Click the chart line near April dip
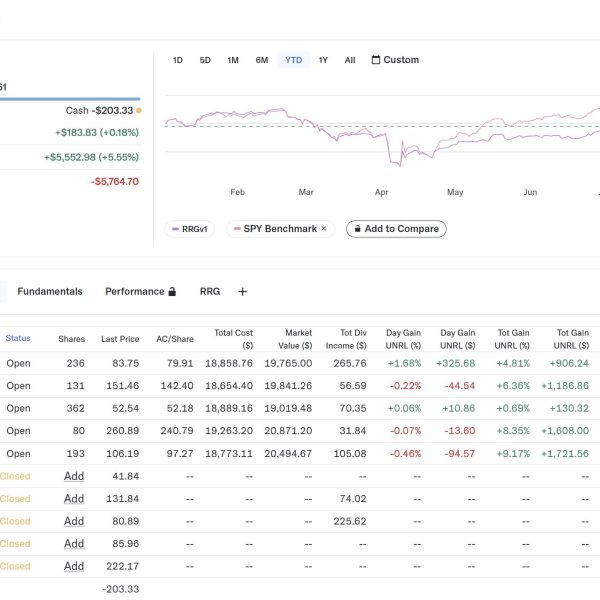 [x=389, y=158]
